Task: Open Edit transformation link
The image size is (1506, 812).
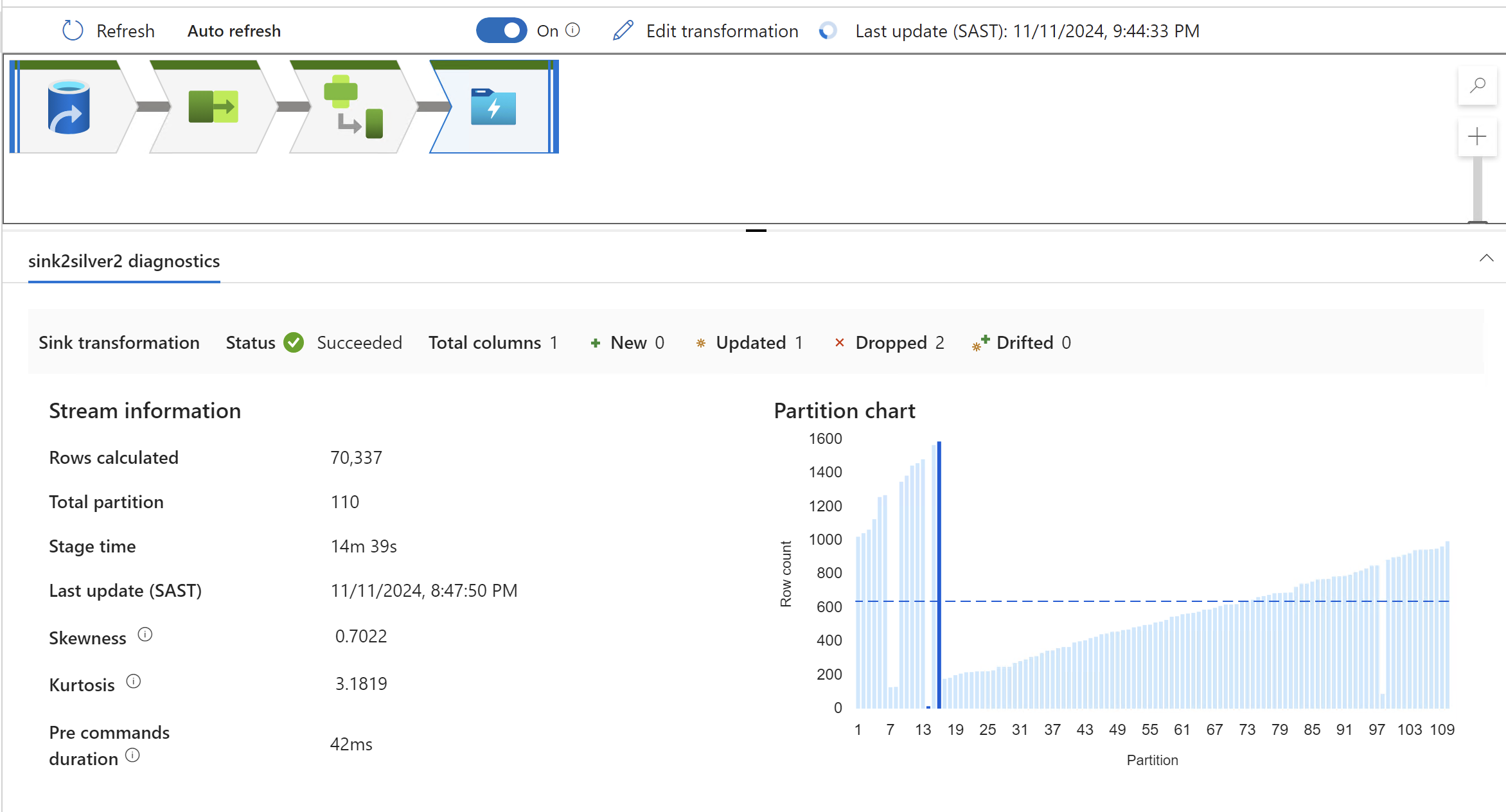Action: coord(722,31)
